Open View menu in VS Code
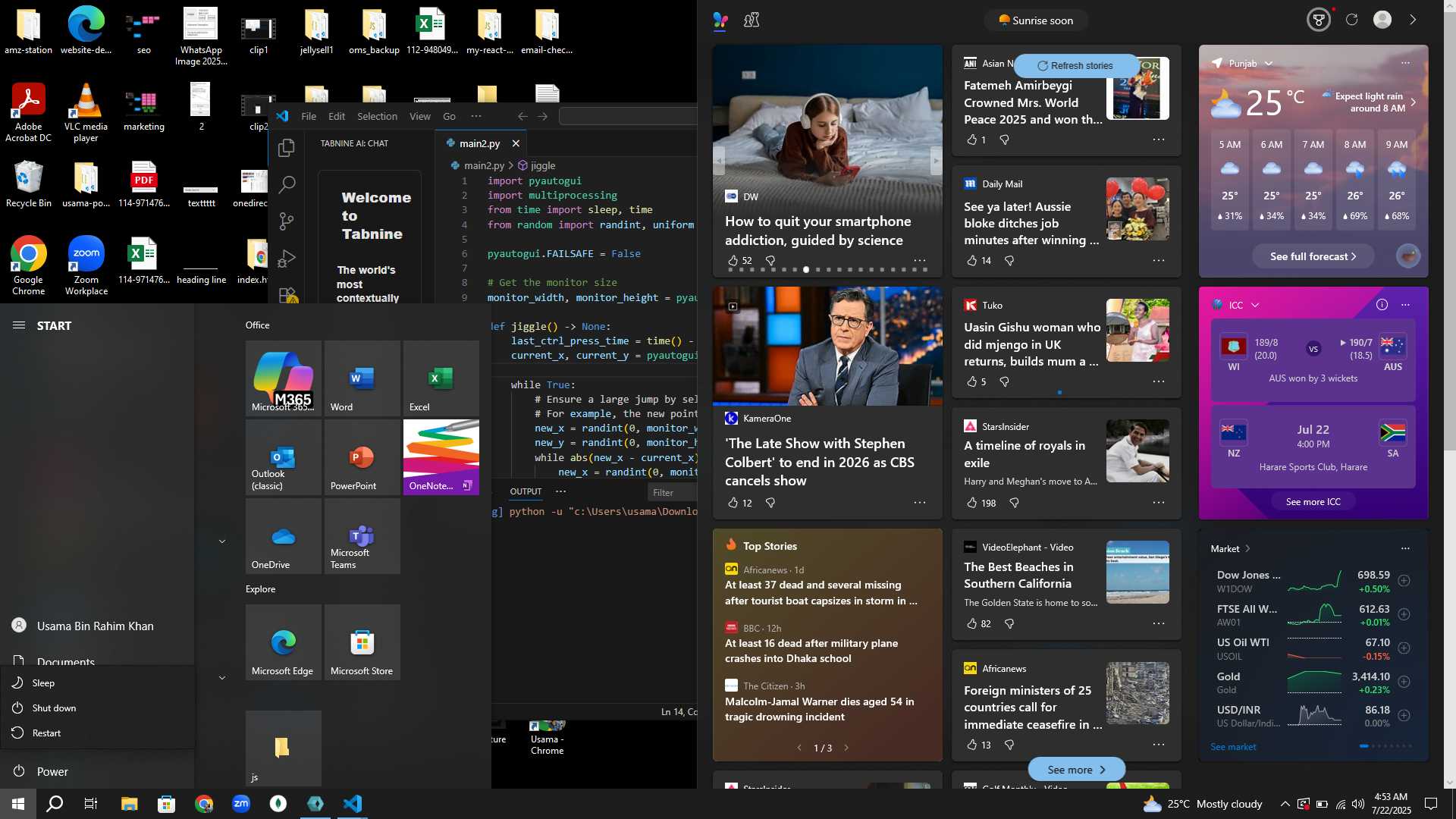Viewport: 1456px width, 819px height. (419, 116)
